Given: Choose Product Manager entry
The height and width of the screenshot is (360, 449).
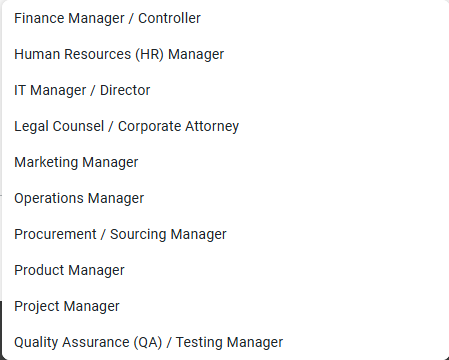Looking at the screenshot, I should pyautogui.click(x=225, y=270).
